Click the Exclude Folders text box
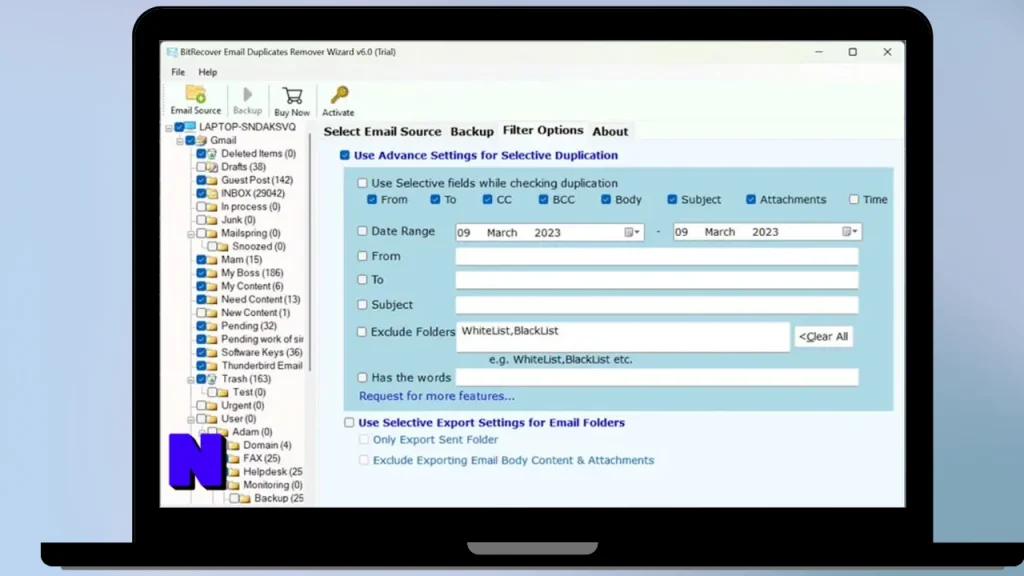Screen dimensions: 1024x576 [622, 337]
